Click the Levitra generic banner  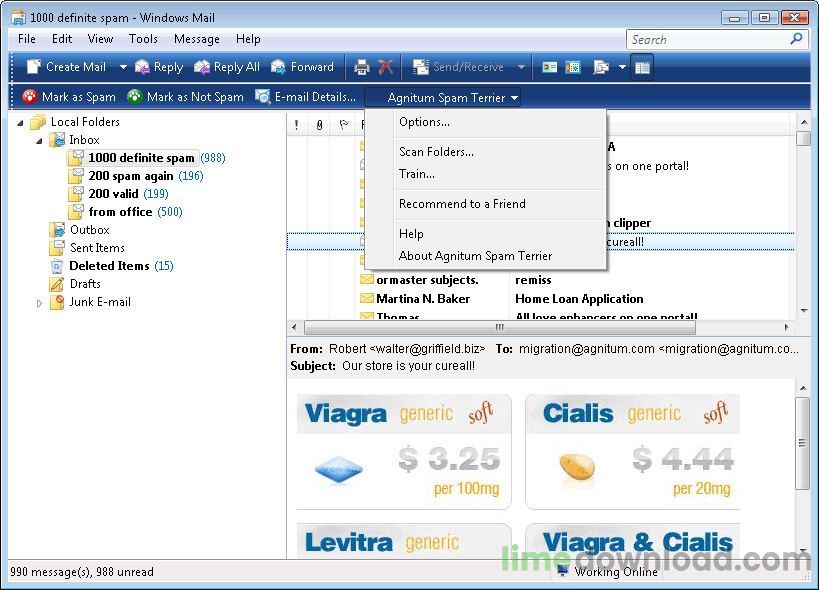coord(404,541)
